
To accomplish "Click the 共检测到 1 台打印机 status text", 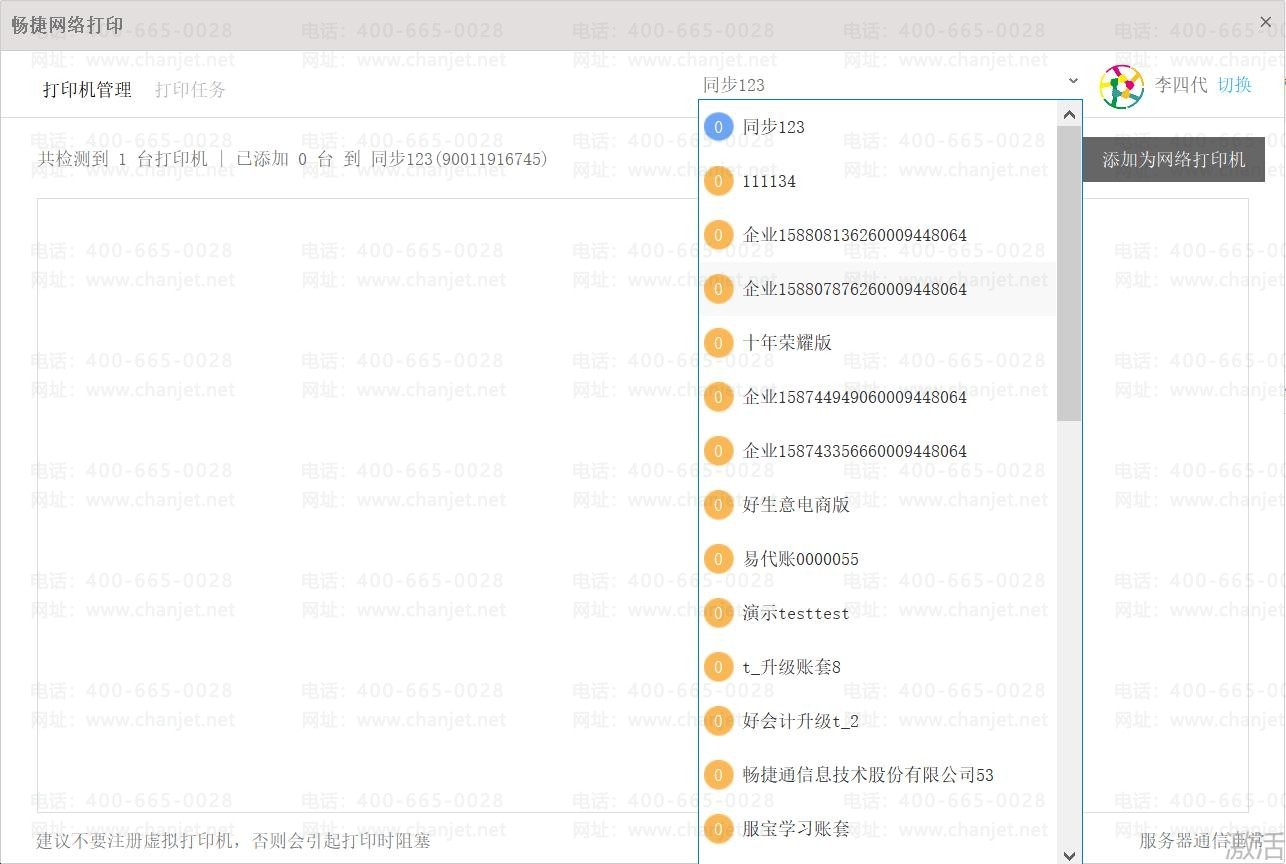I will coord(123,159).
